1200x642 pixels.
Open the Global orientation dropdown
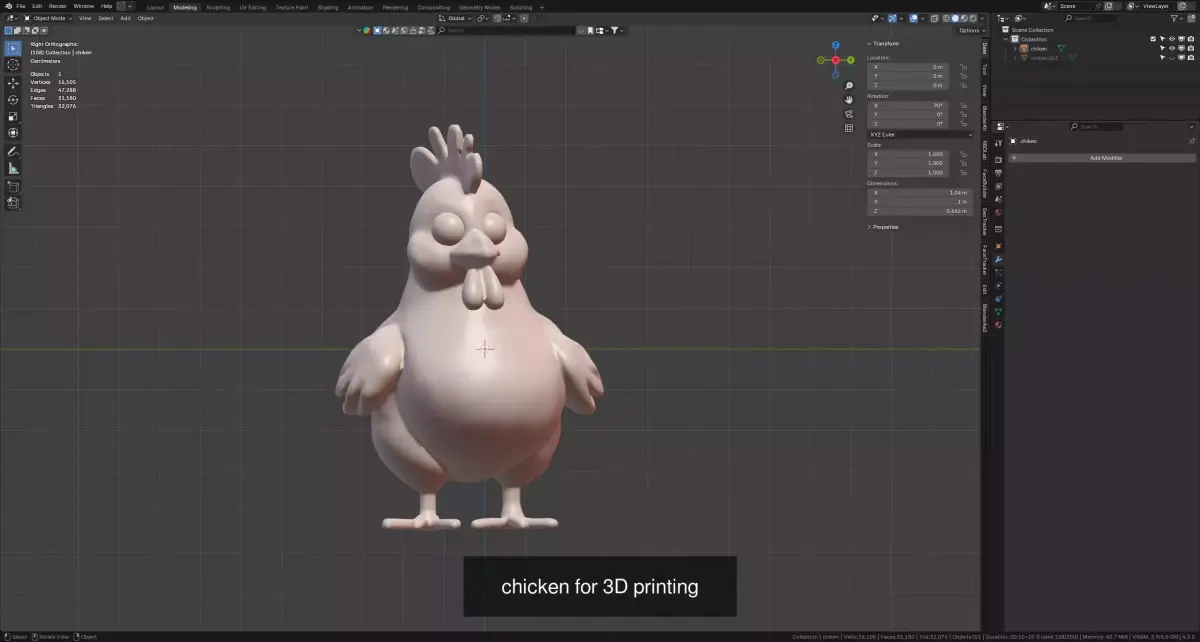point(455,18)
